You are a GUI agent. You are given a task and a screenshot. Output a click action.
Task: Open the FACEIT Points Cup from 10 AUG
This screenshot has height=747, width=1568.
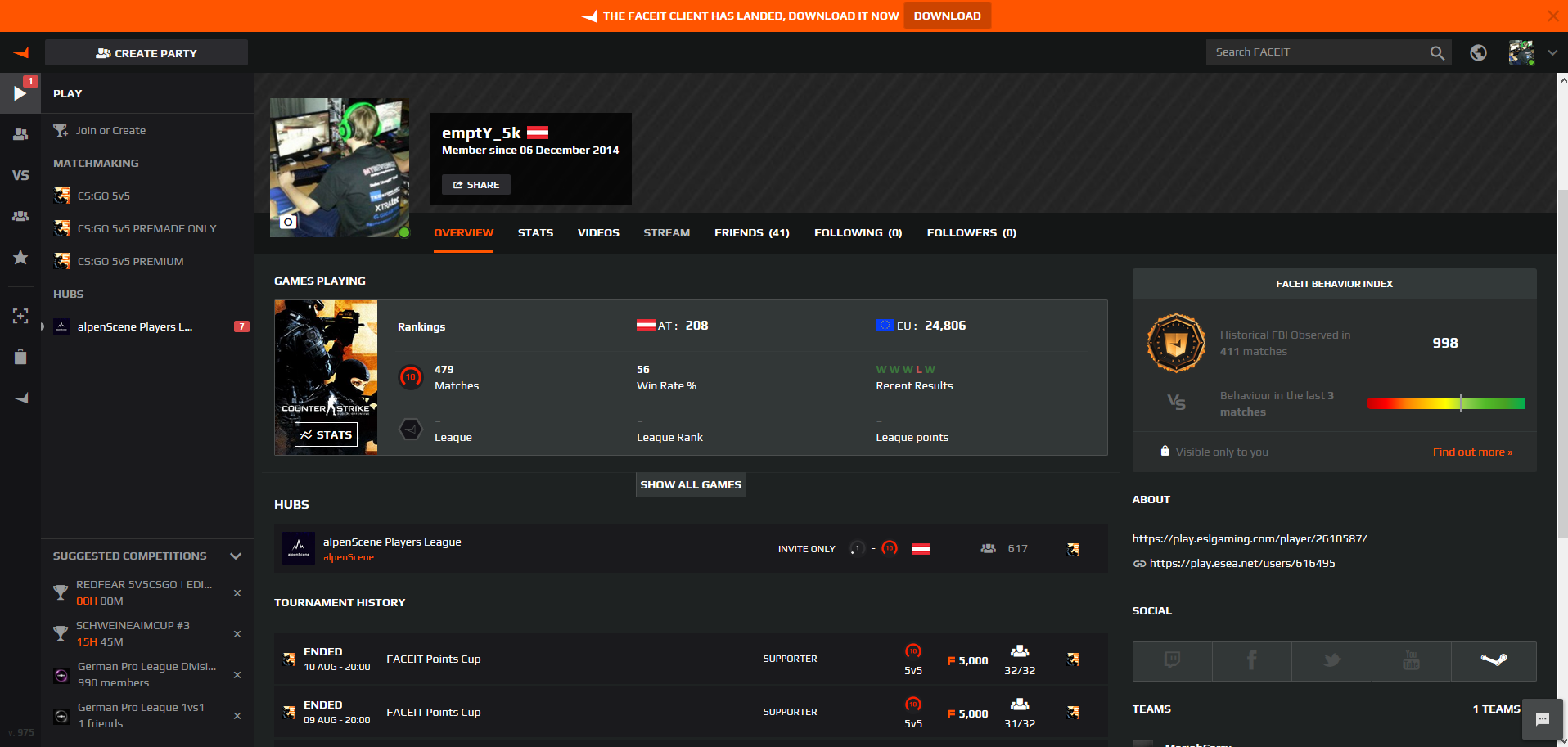tap(691, 659)
